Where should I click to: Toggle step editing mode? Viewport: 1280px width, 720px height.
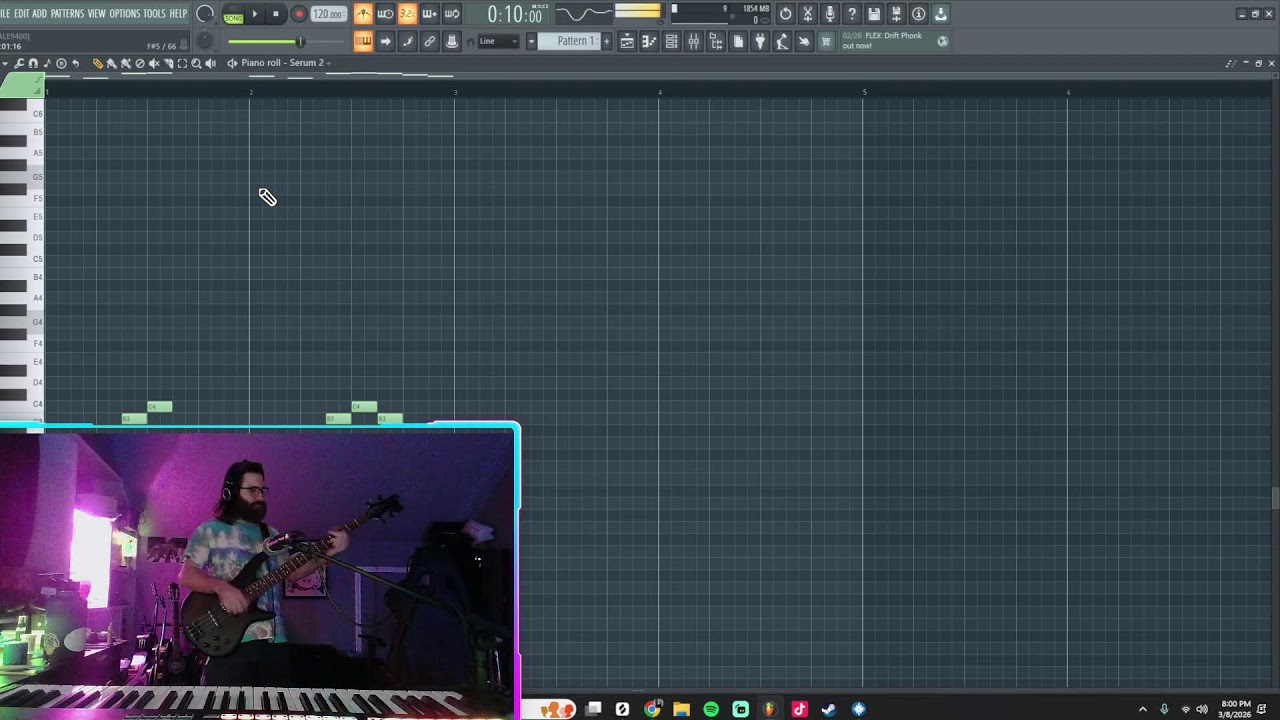pos(407,41)
